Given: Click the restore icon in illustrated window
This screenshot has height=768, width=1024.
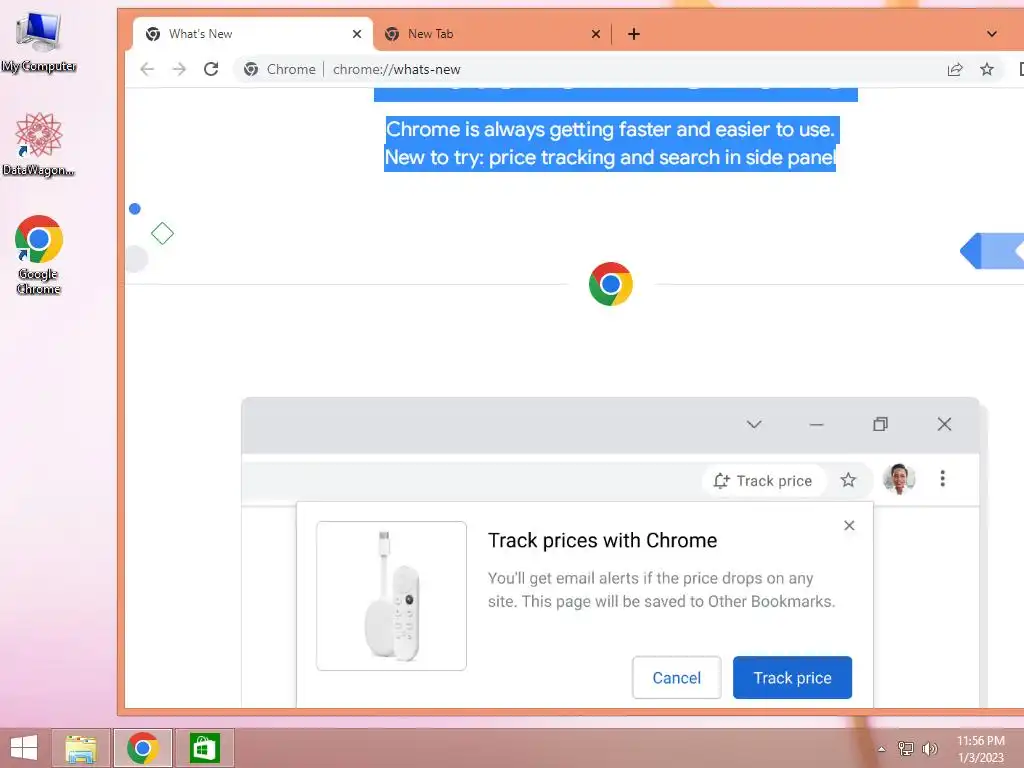Looking at the screenshot, I should (x=880, y=424).
